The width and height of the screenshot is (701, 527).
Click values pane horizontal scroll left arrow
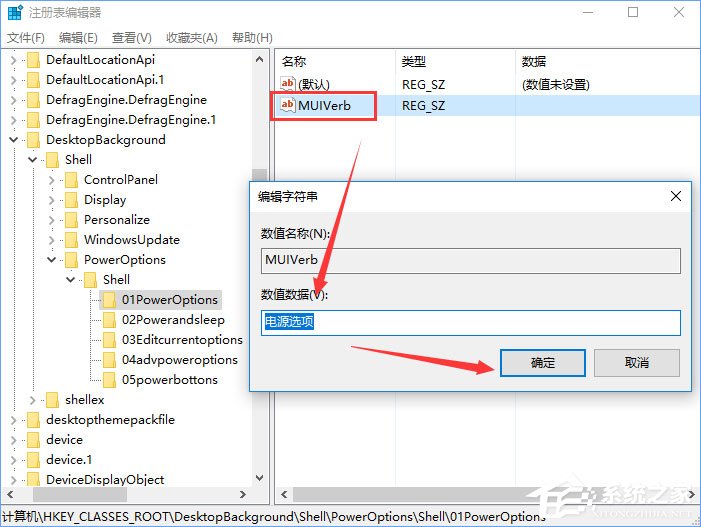284,495
